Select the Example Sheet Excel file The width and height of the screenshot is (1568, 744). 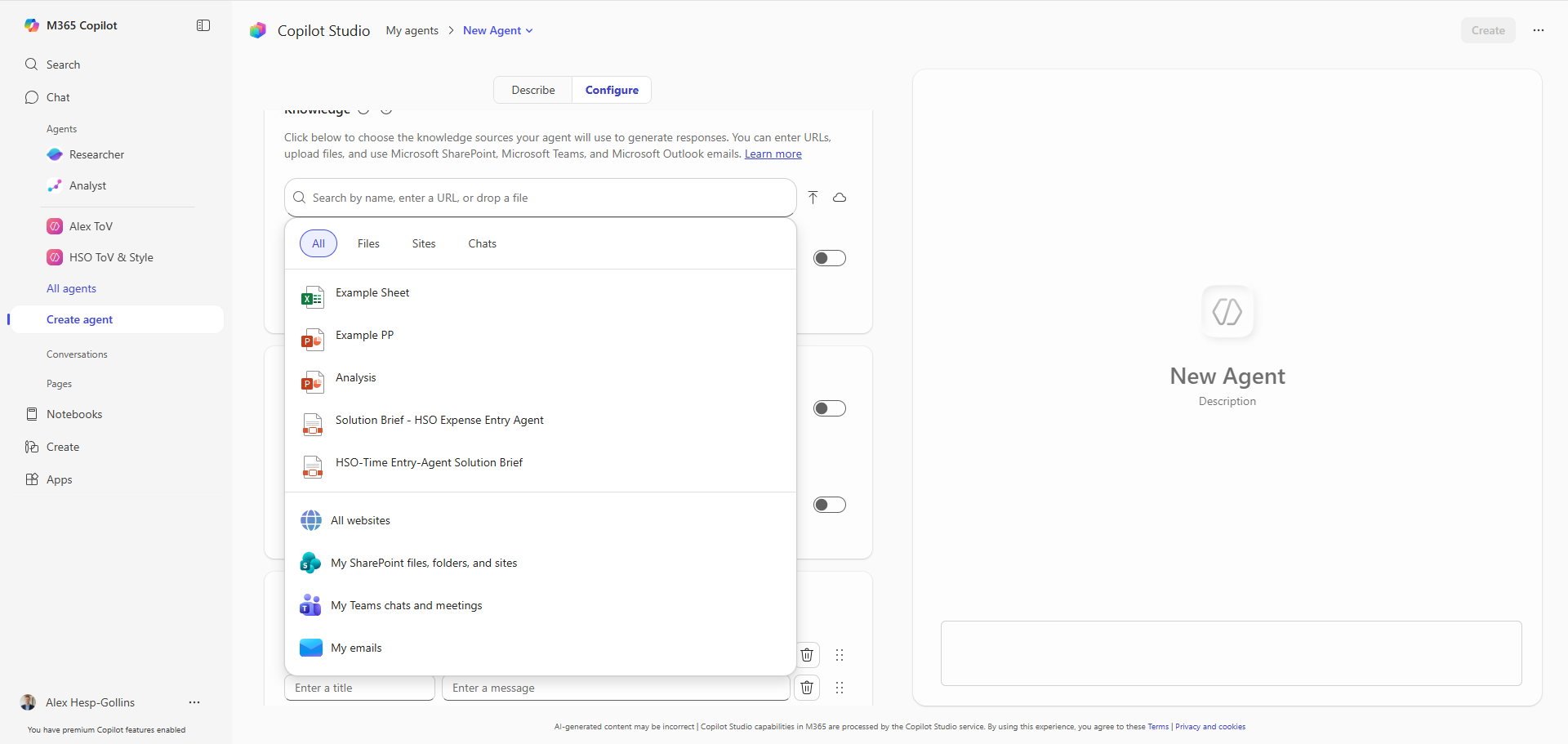coord(372,293)
